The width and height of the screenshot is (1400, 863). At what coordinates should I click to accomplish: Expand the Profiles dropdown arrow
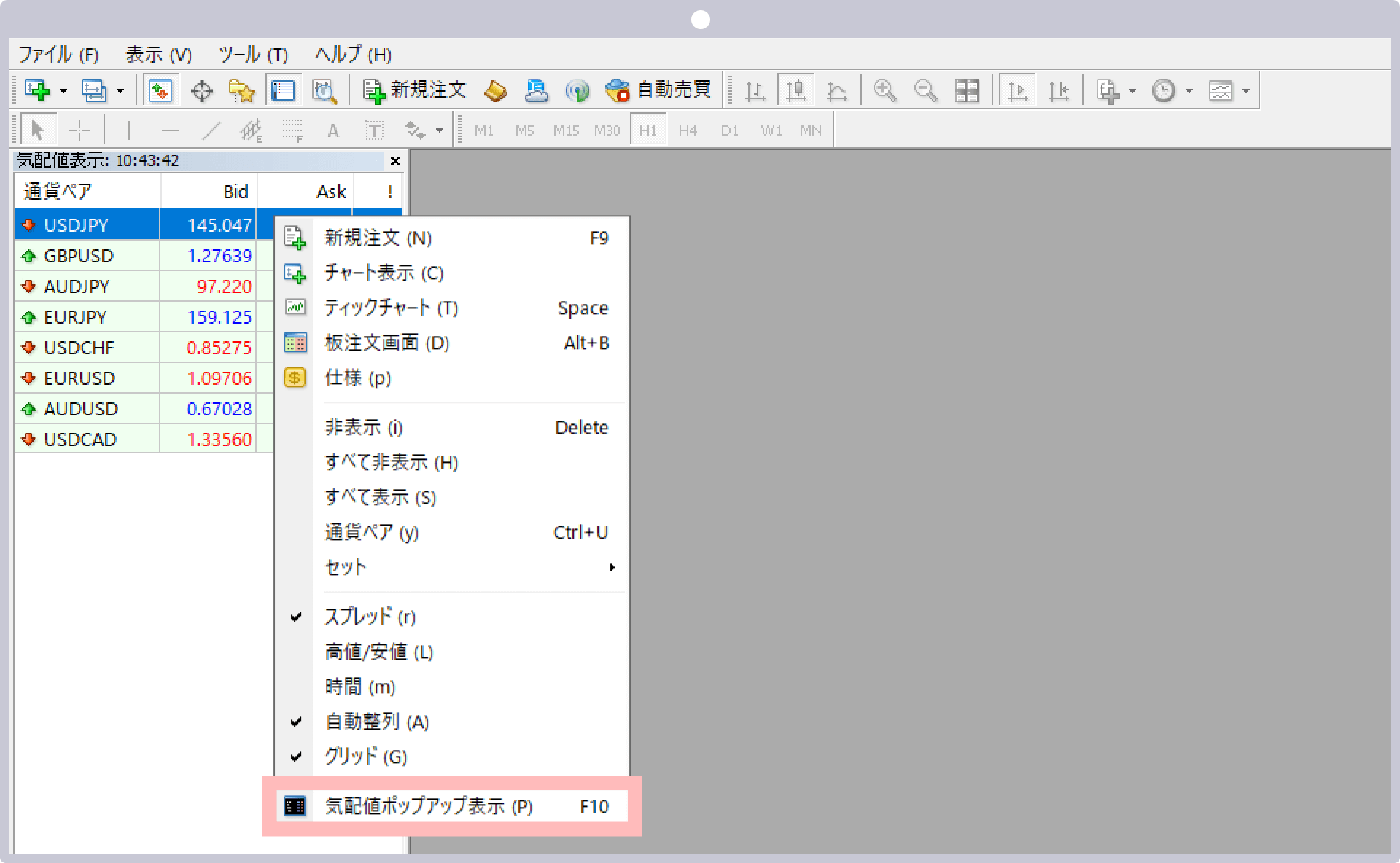[120, 91]
